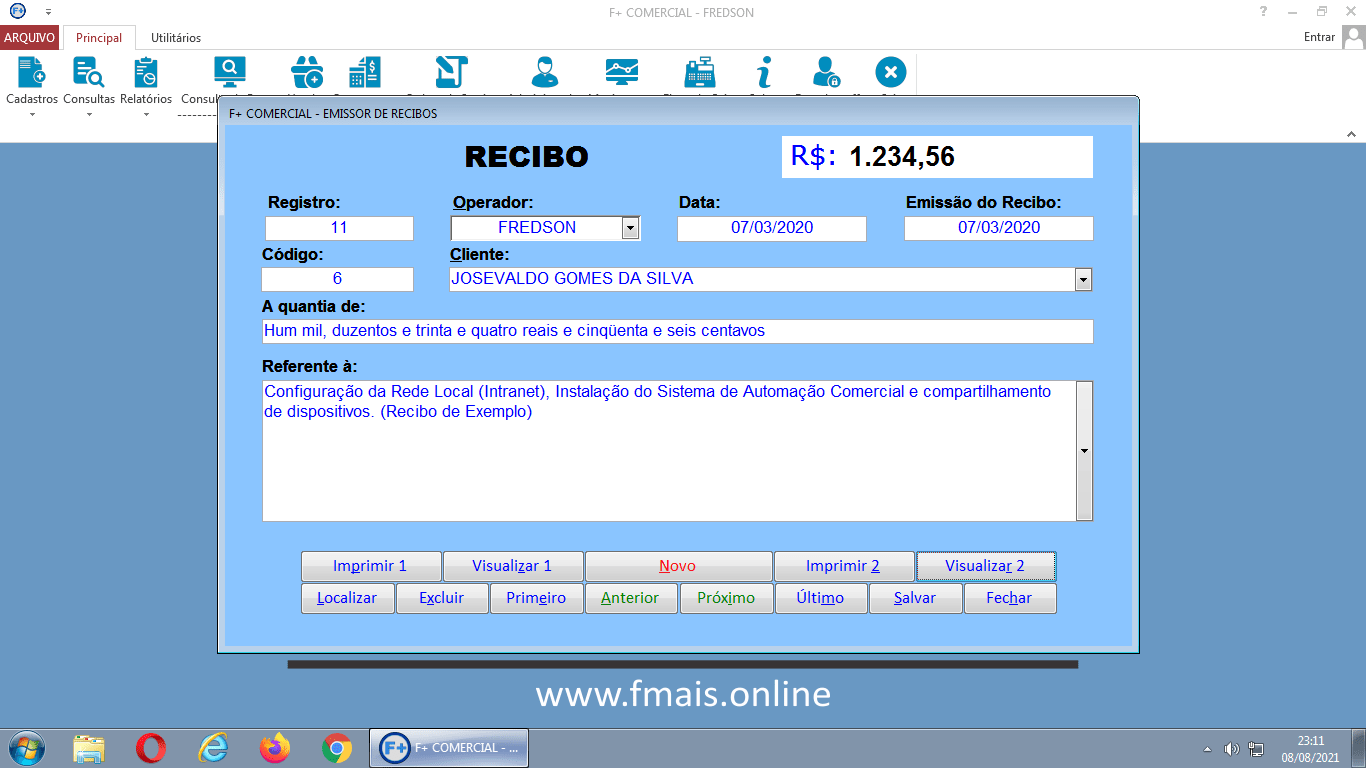The image size is (1366, 768).
Task: Launch Opera browser from taskbar
Action: pyautogui.click(x=151, y=747)
